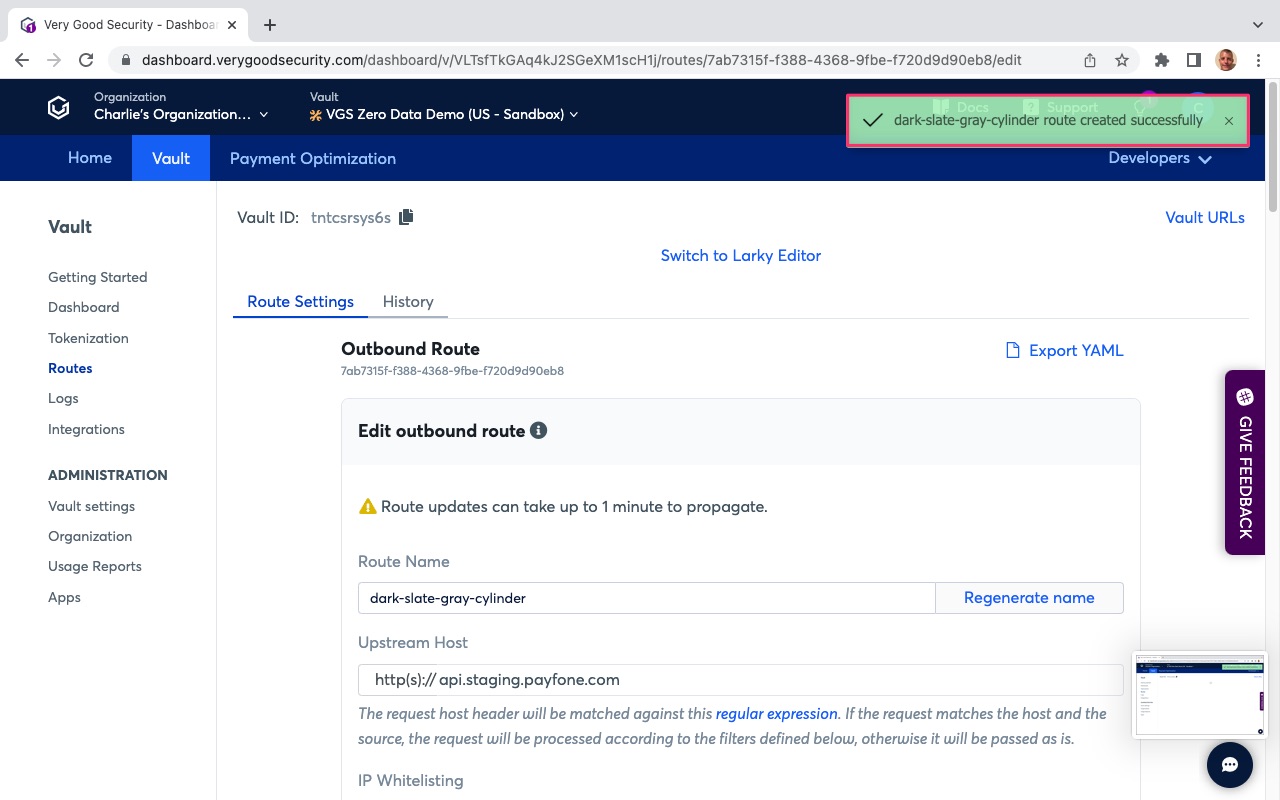
Task: Open Apps in the sidebar
Action: click(x=64, y=597)
